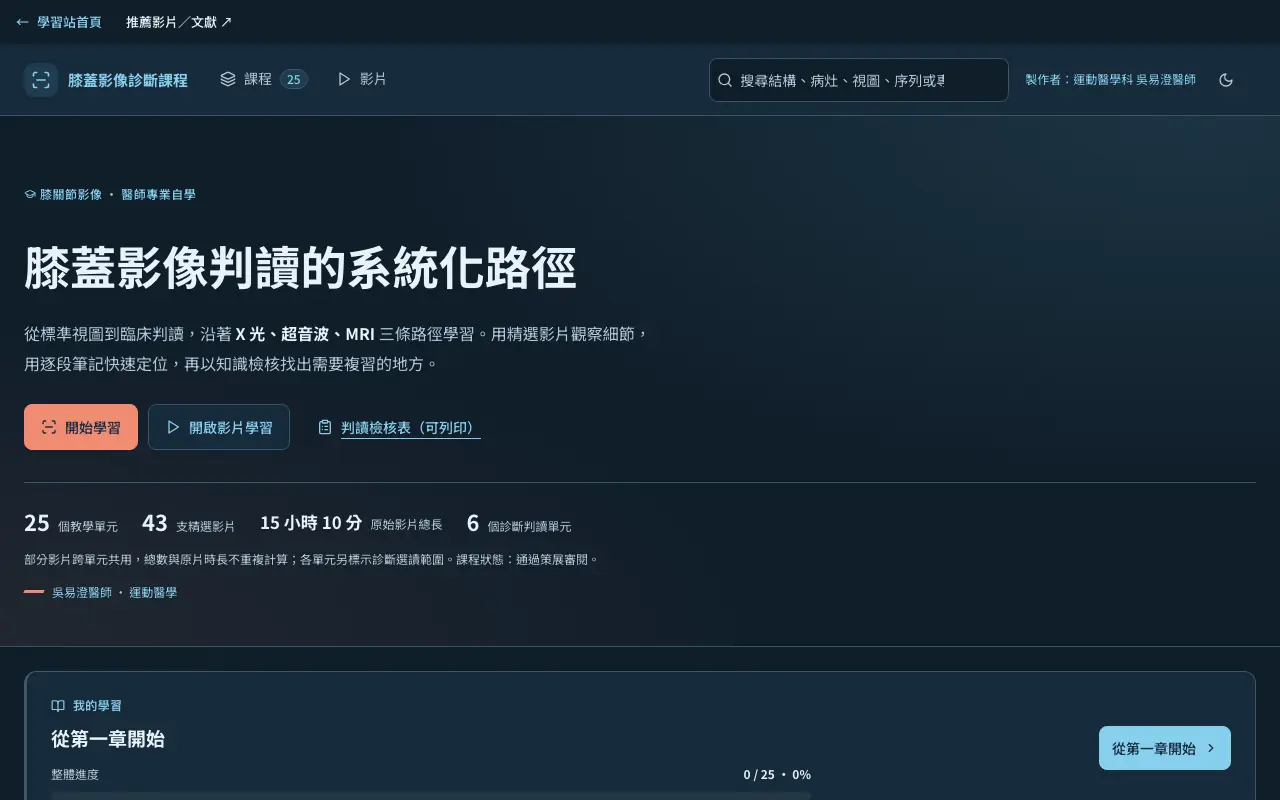
Task: Click the book icon beside 我的學習
Action: [58, 706]
